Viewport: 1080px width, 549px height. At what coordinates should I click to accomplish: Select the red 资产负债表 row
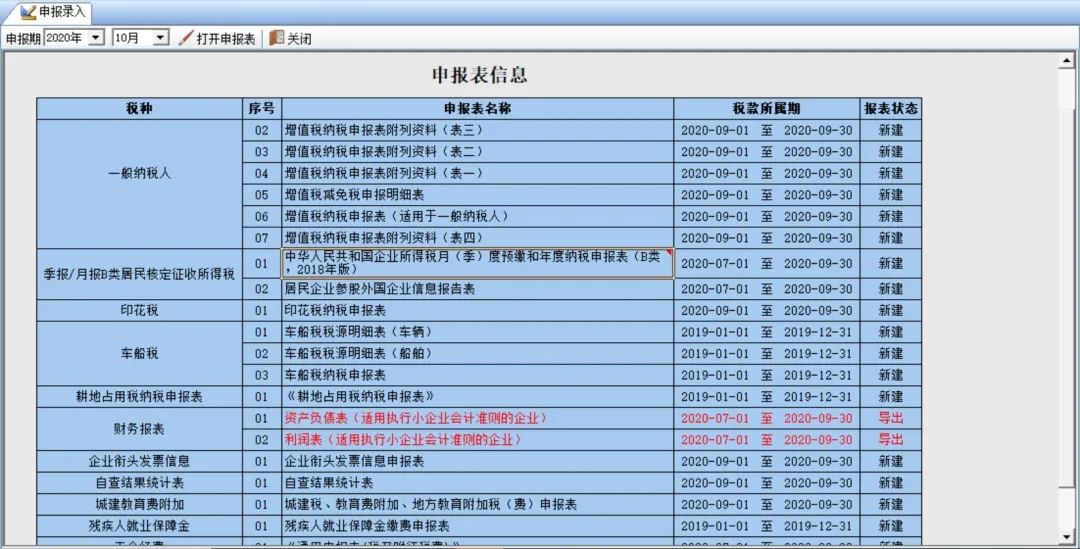(477, 418)
